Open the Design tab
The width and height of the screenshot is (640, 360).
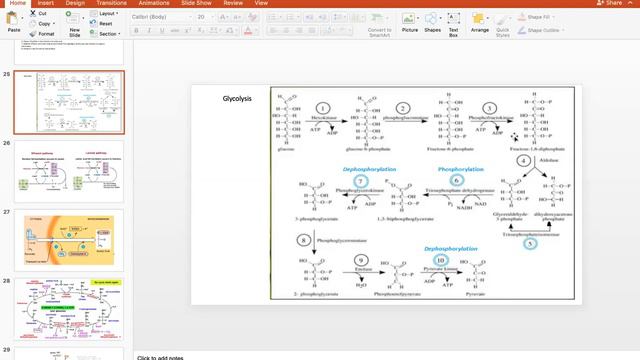click(75, 3)
